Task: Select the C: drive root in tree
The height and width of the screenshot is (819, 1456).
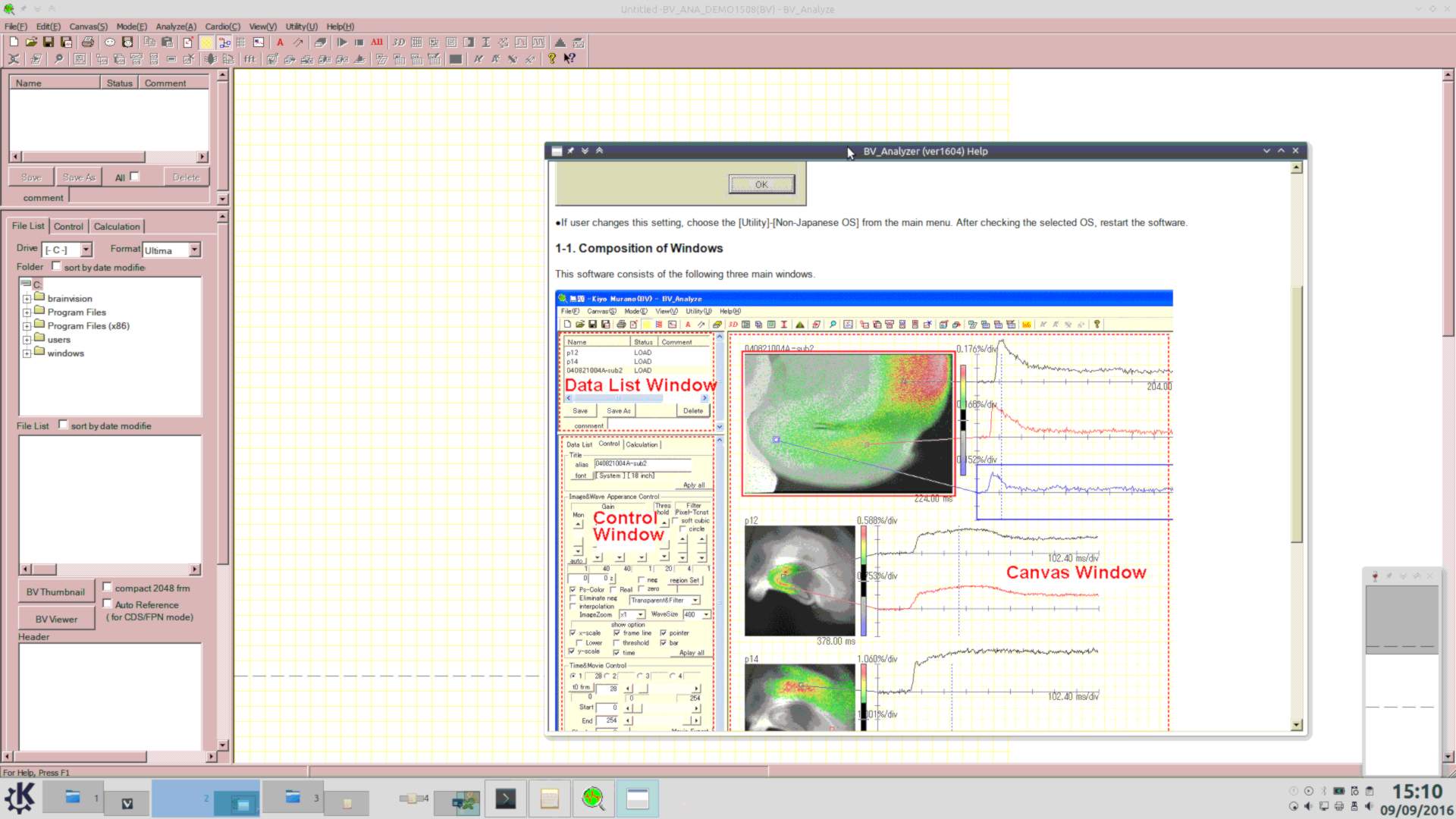Action: (36, 284)
